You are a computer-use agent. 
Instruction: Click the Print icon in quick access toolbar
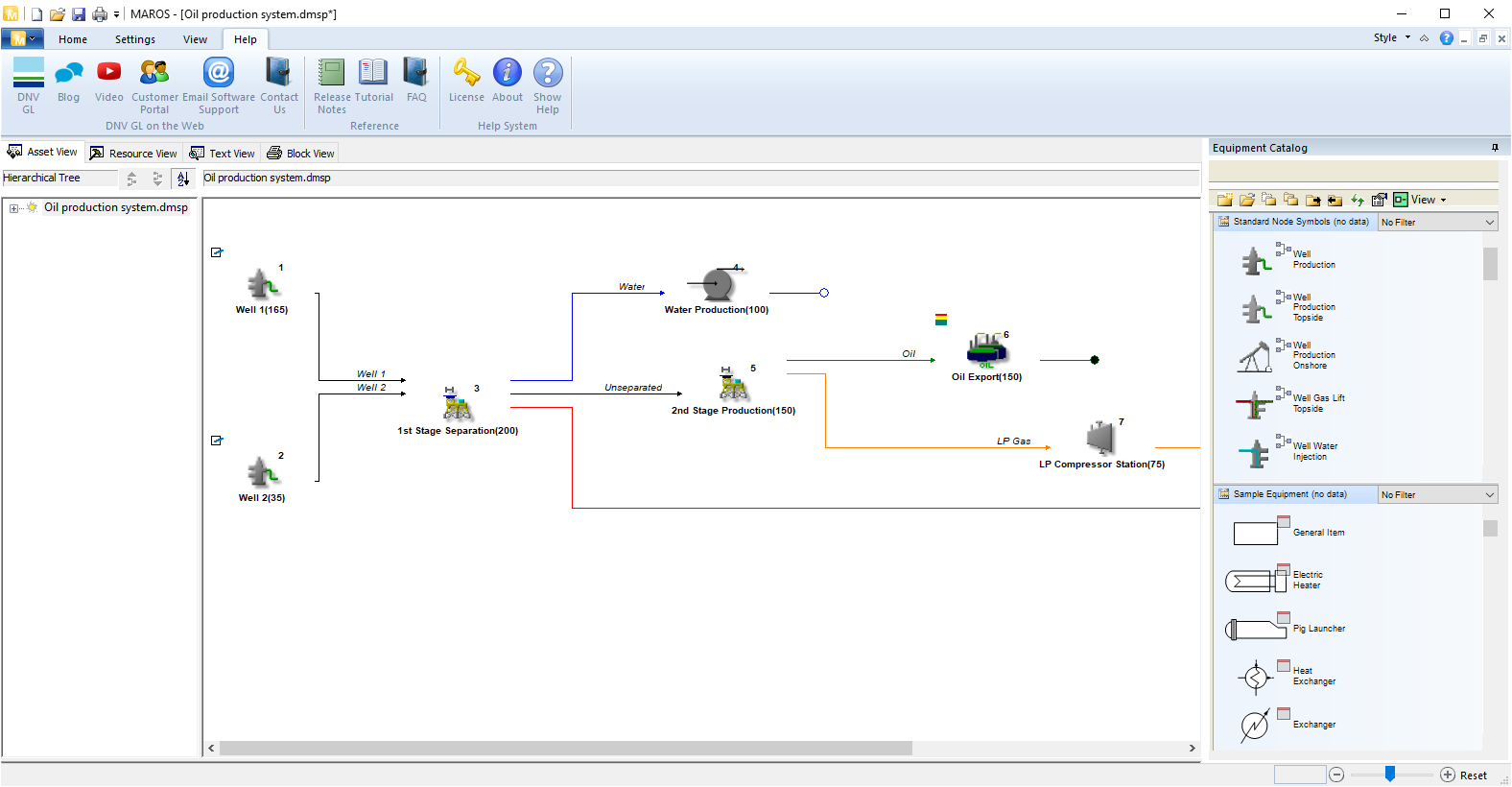[100, 14]
